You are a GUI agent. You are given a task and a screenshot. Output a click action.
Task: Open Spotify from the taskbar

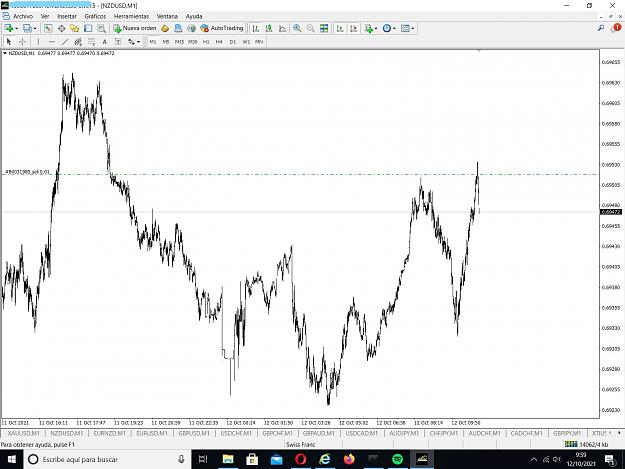[397, 459]
